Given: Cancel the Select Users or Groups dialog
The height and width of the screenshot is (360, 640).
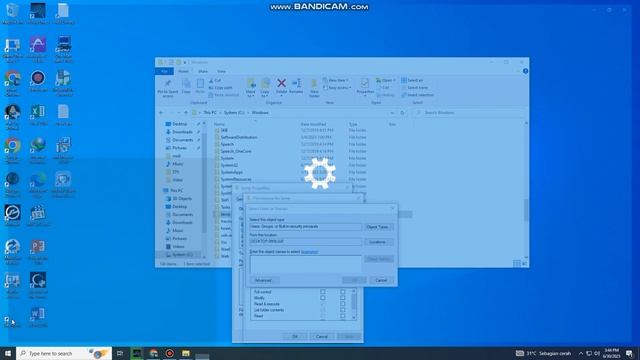Looking at the screenshot, I should (381, 280).
